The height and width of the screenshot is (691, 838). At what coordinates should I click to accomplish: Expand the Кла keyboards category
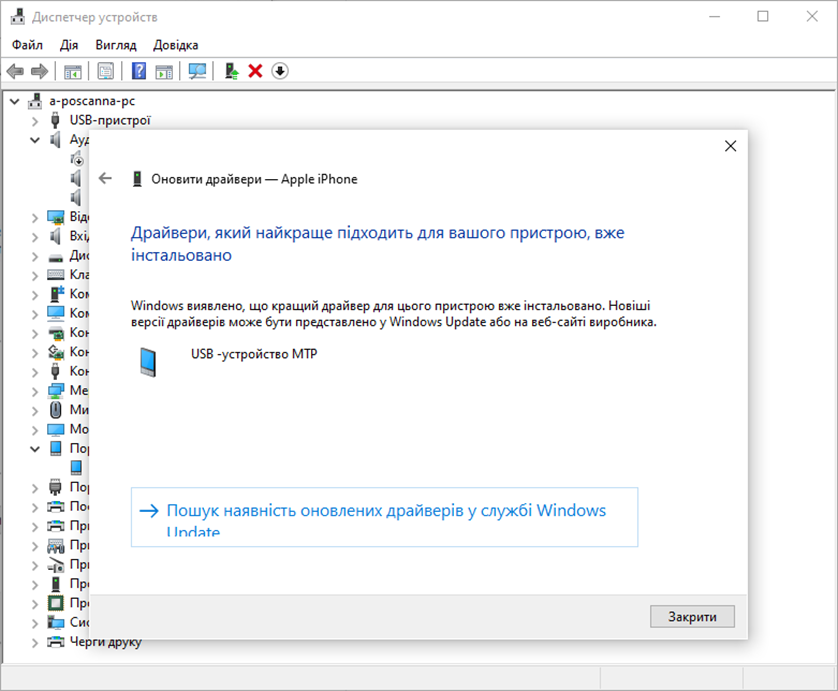pos(35,276)
